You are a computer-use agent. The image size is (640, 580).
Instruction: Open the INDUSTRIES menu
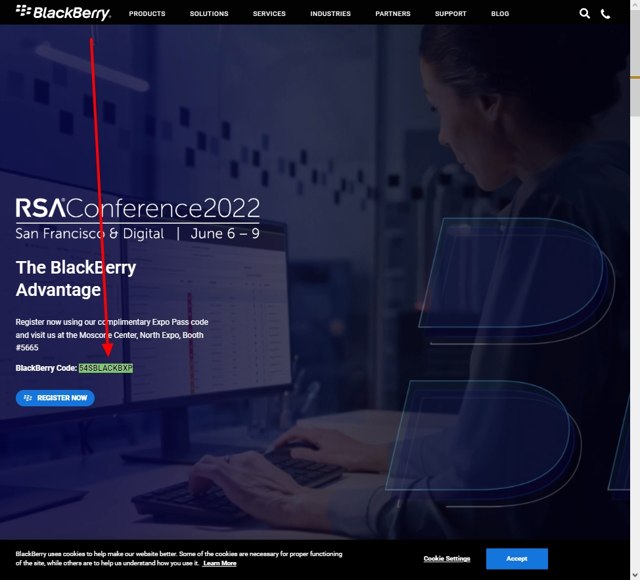(x=330, y=13)
